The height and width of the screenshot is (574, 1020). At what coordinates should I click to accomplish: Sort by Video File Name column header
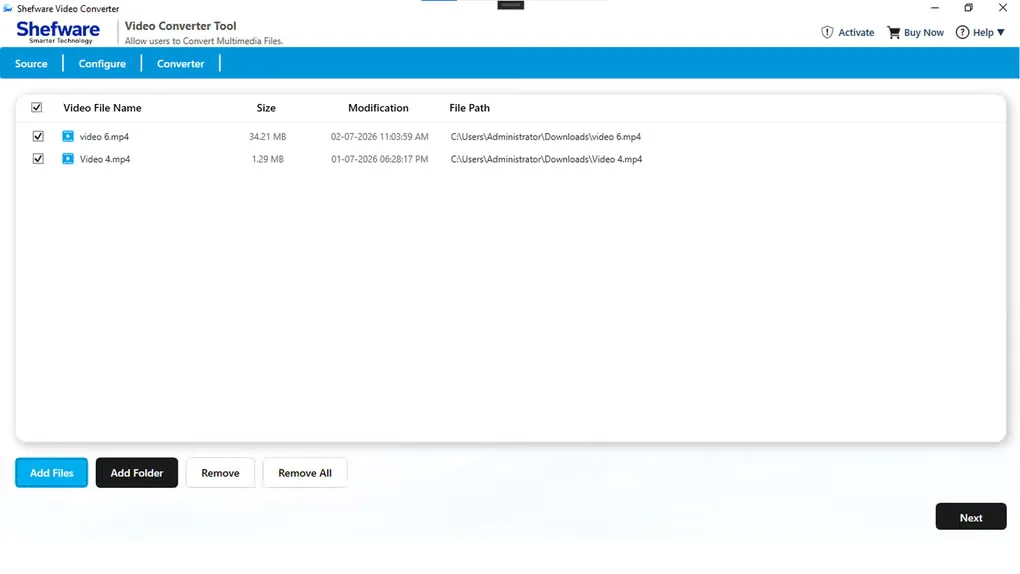click(102, 108)
